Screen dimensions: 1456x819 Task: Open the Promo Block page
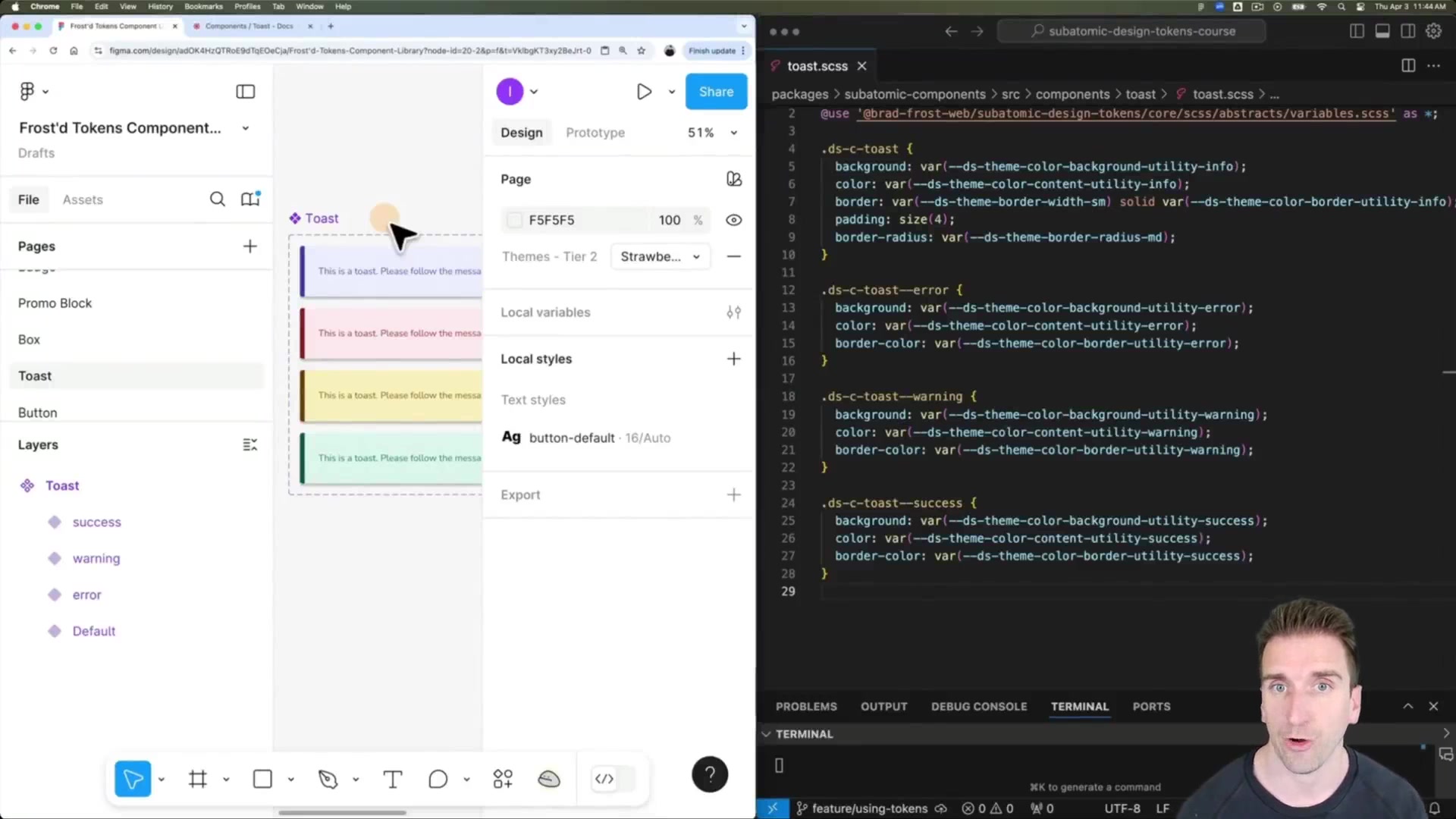[x=55, y=303]
